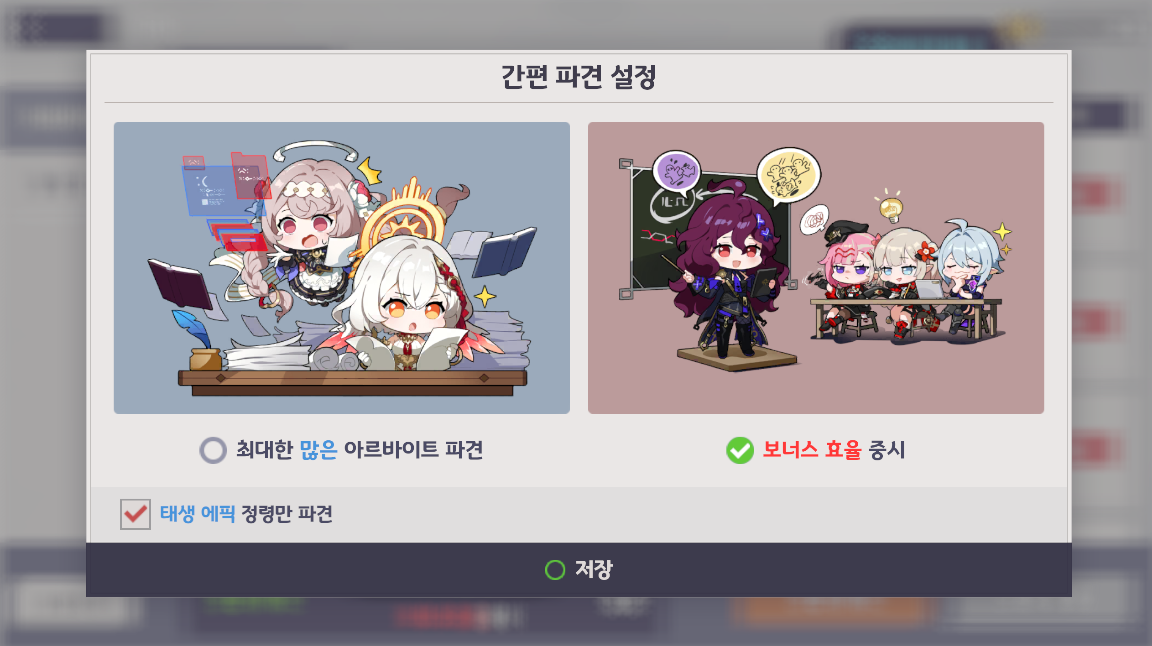Choose the right classroom illustration card
Viewport: 1152px width, 646px height.
point(816,268)
